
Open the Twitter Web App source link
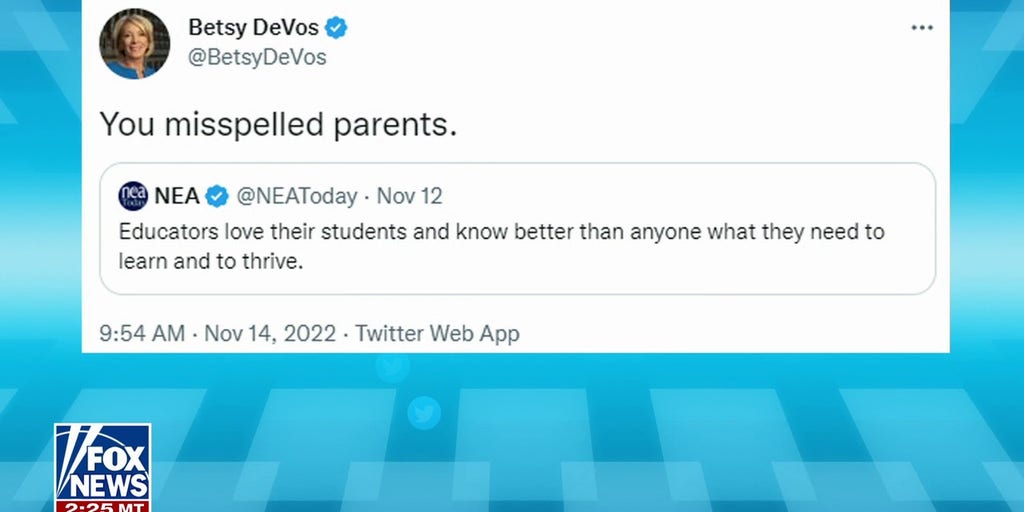[438, 333]
